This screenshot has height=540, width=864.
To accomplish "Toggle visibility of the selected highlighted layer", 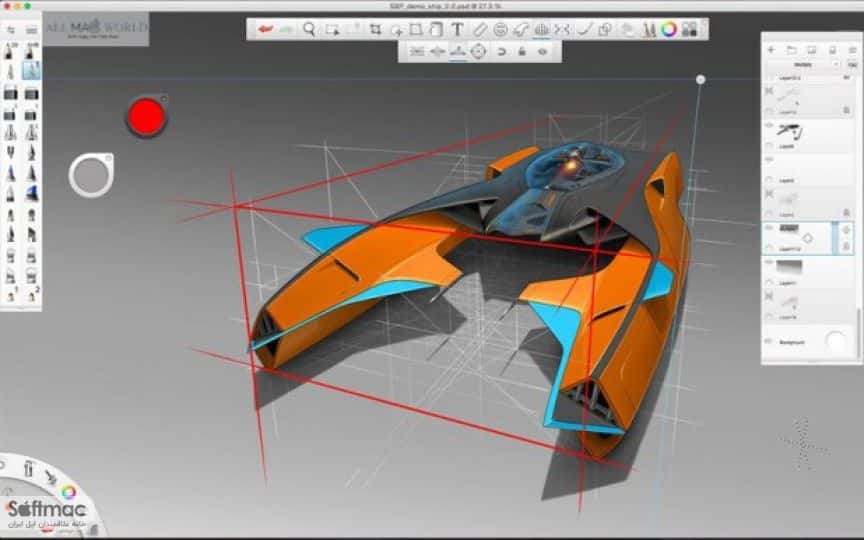I will coord(769,228).
